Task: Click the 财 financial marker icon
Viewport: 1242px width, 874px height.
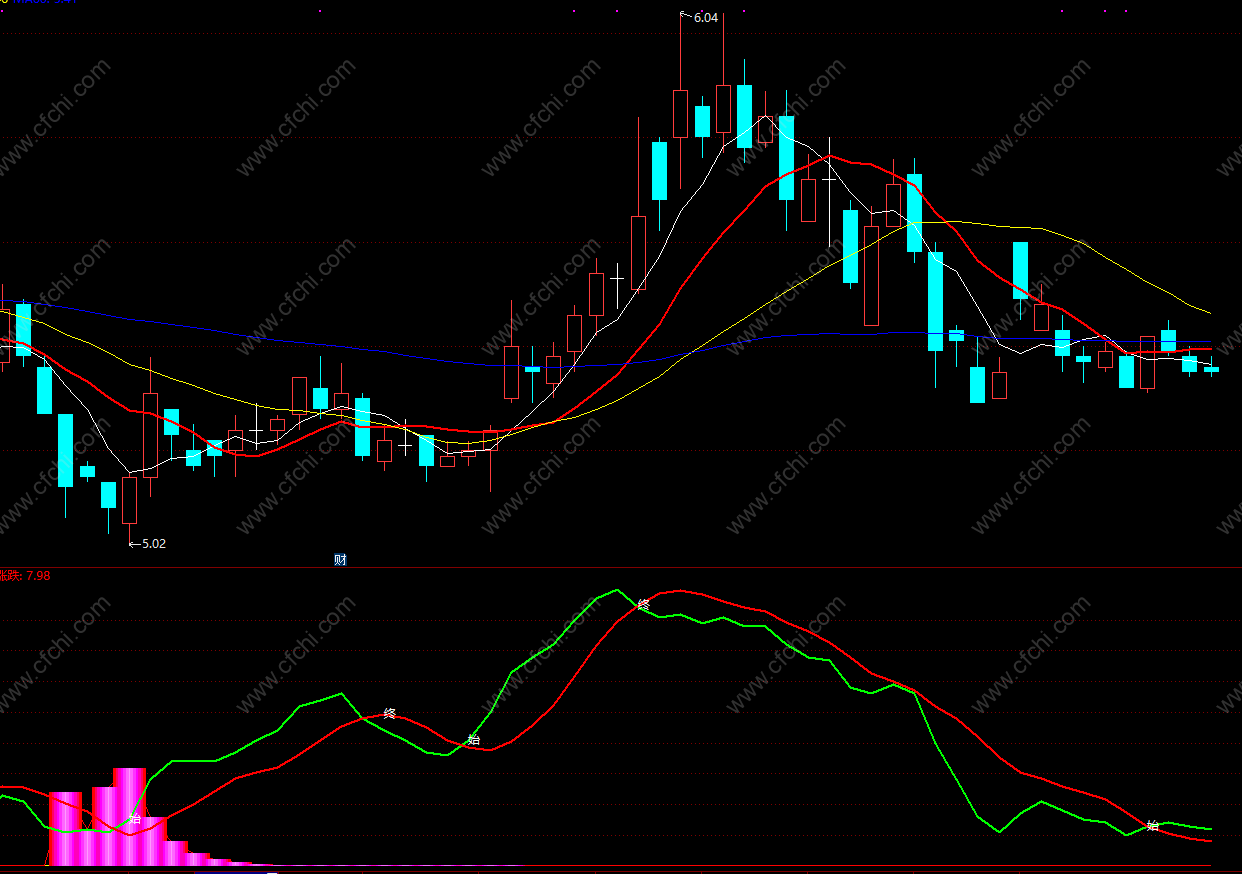Action: tap(340, 560)
